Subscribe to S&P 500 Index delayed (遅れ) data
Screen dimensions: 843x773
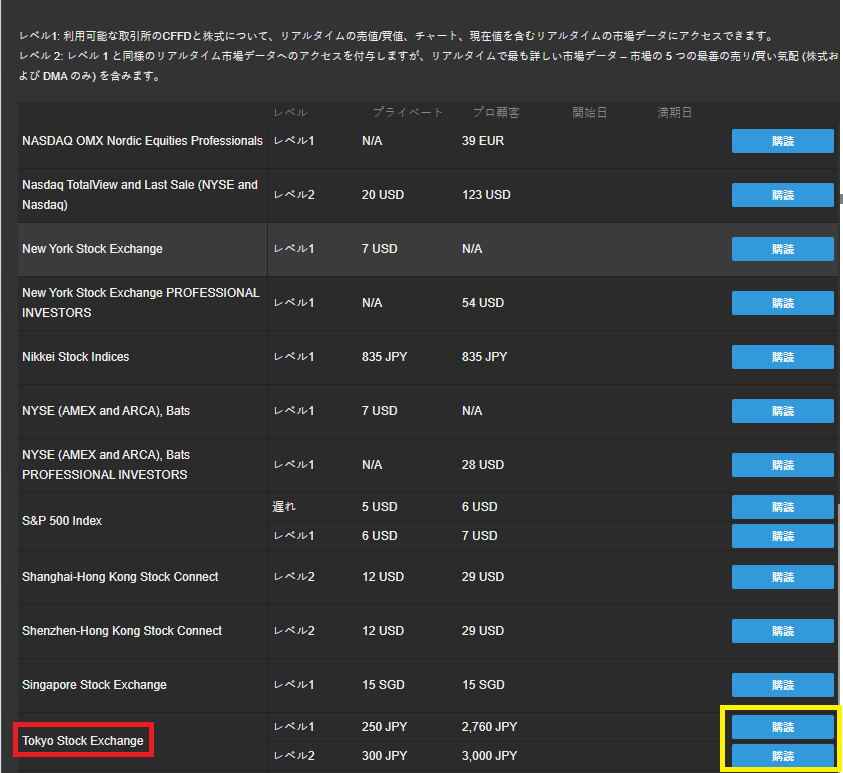[x=782, y=507]
